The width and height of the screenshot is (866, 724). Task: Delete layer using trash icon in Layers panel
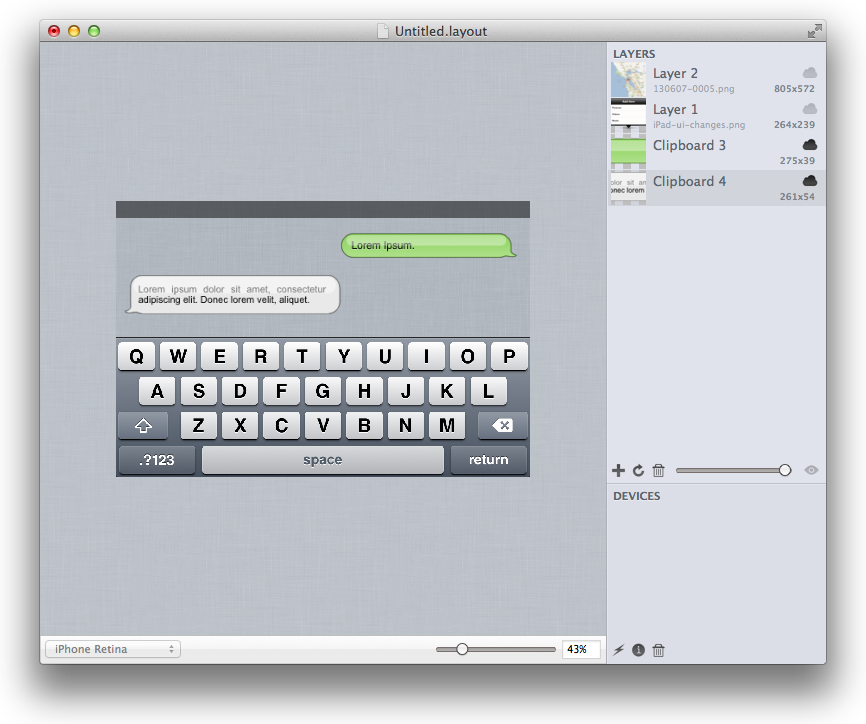tap(658, 471)
